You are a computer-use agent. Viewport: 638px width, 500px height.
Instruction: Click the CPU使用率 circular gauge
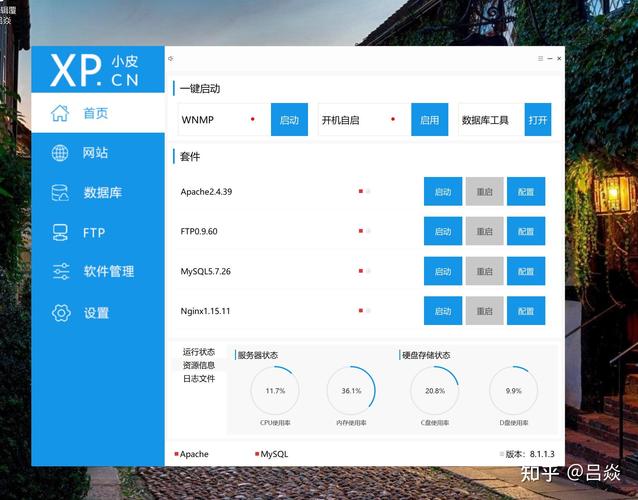point(275,390)
